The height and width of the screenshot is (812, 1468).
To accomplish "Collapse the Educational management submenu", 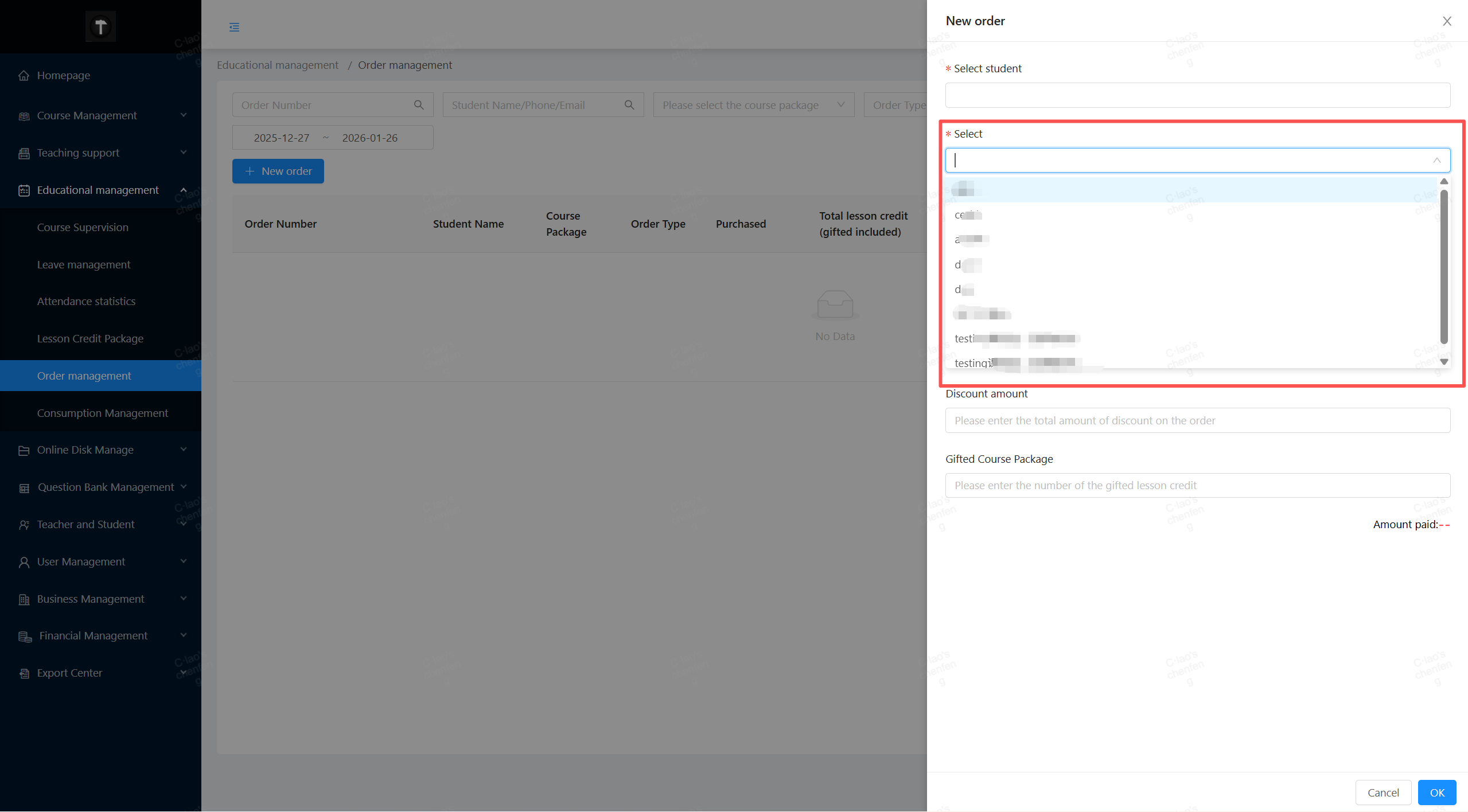I will [184, 190].
